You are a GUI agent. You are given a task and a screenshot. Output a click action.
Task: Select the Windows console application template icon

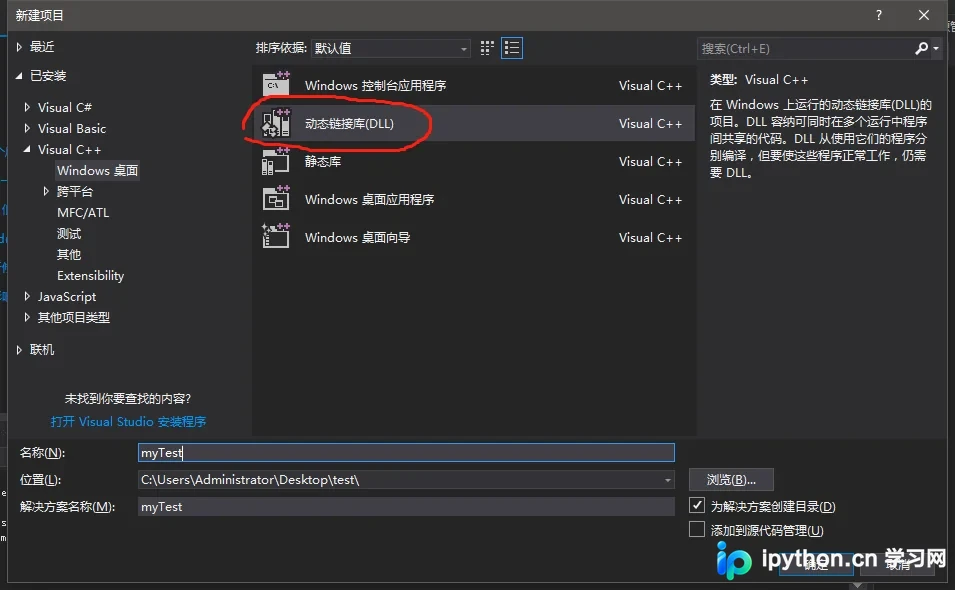point(276,84)
